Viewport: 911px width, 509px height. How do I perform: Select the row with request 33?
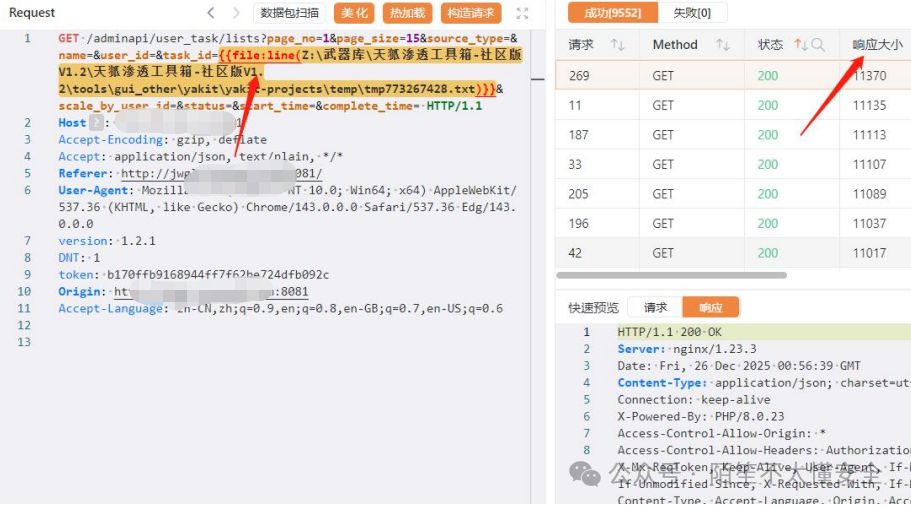[x=733, y=164]
